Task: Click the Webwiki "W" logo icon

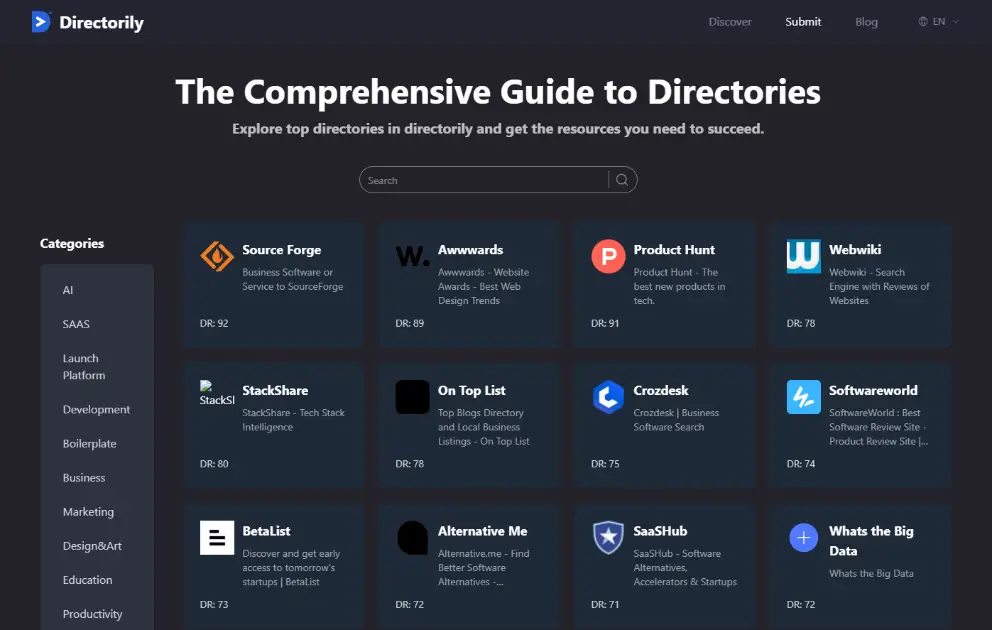Action: tap(804, 256)
